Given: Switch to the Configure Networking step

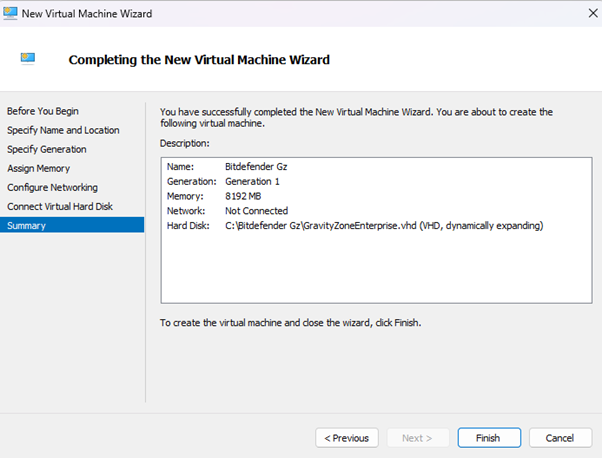Looking at the screenshot, I should 52,187.
